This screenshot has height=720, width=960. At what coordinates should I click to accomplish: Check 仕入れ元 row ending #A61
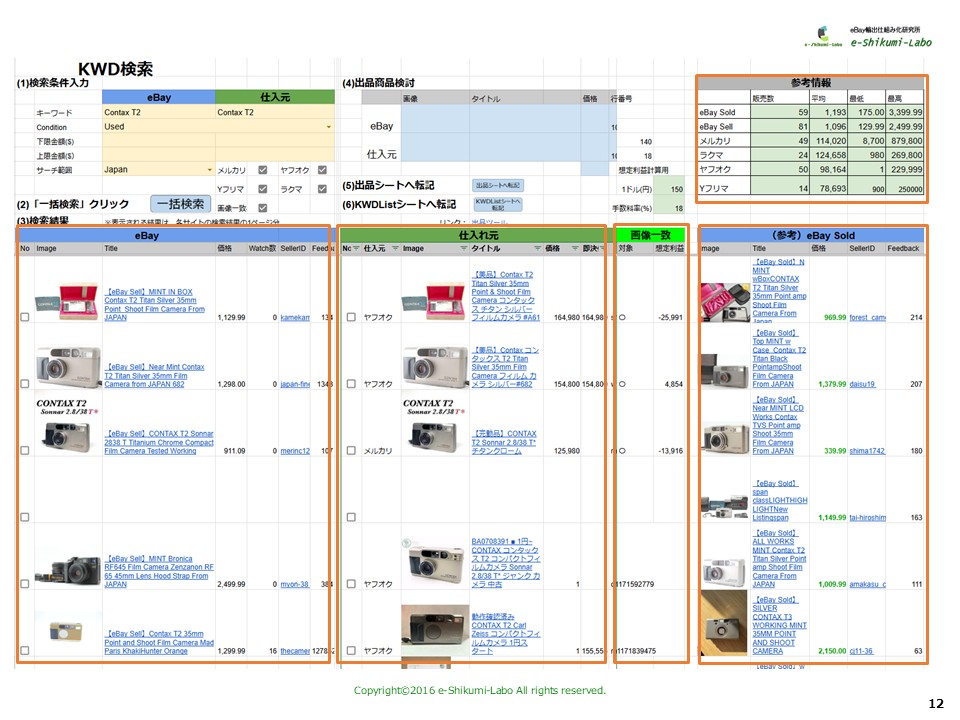351,317
